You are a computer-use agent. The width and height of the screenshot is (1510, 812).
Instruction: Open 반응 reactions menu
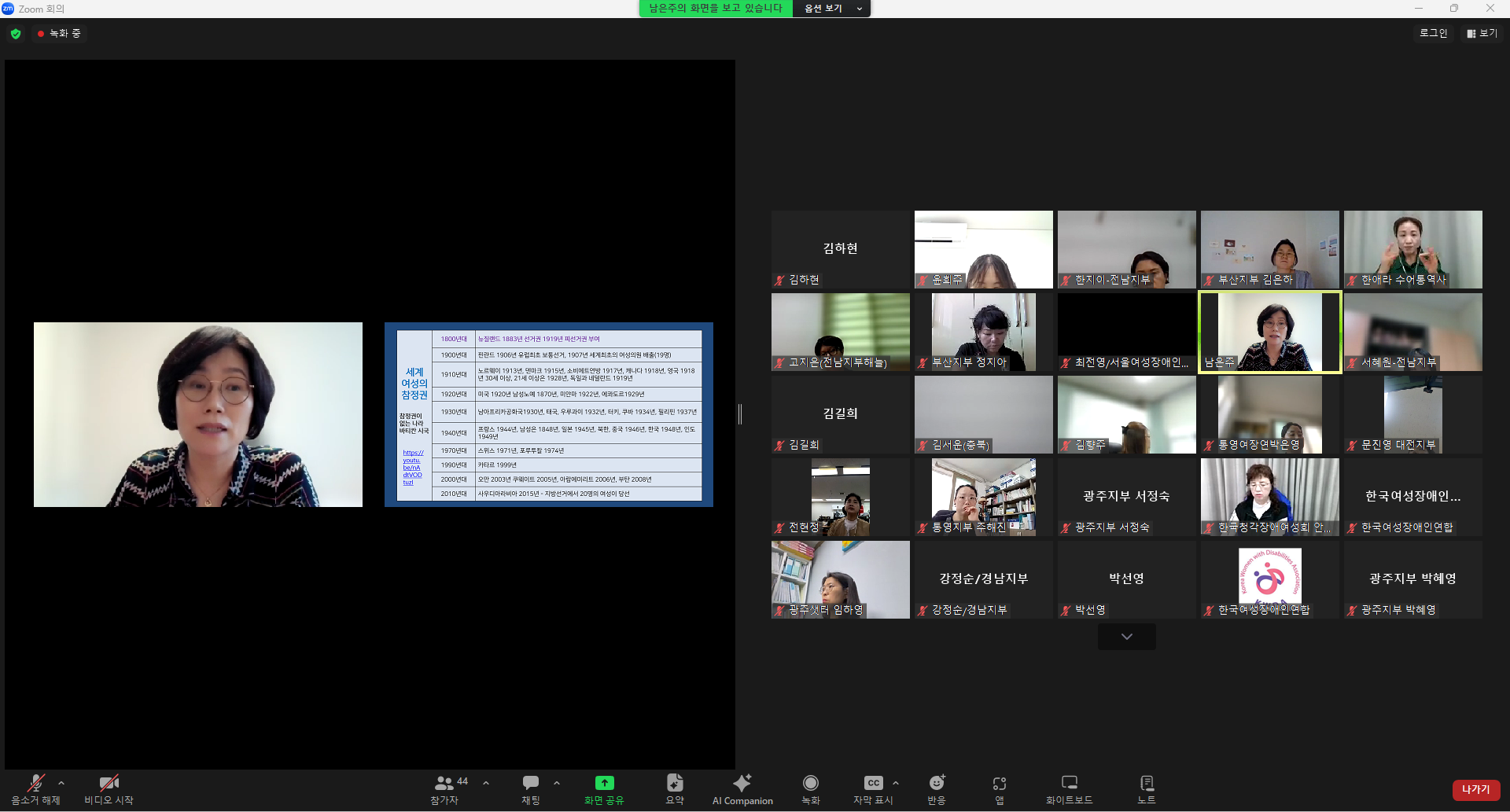pos(937,789)
